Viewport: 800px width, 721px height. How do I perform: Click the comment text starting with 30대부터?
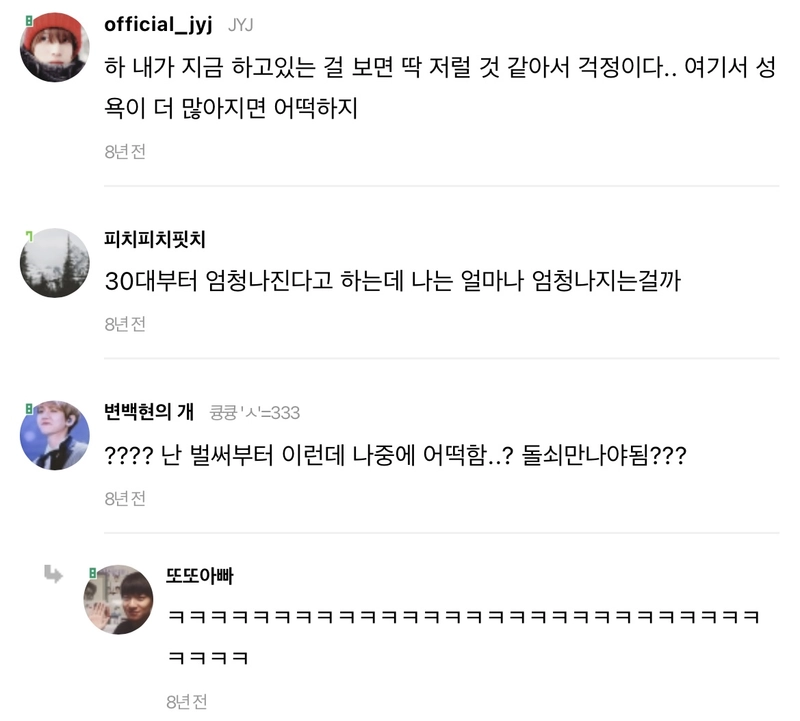click(392, 281)
